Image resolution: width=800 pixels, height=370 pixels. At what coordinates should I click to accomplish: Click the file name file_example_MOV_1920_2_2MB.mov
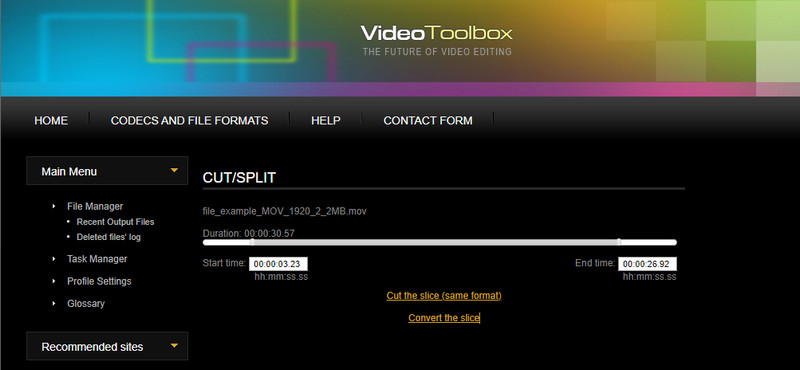click(x=284, y=211)
